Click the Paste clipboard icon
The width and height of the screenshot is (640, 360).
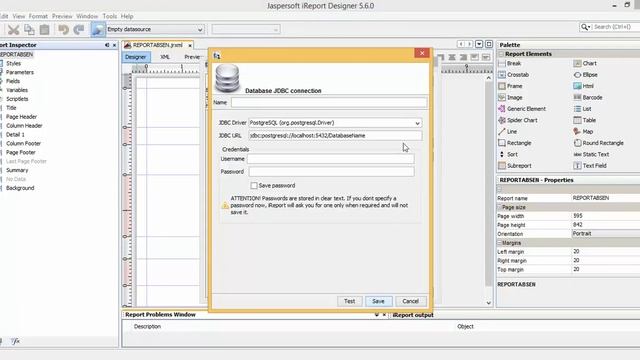[x=44, y=29]
